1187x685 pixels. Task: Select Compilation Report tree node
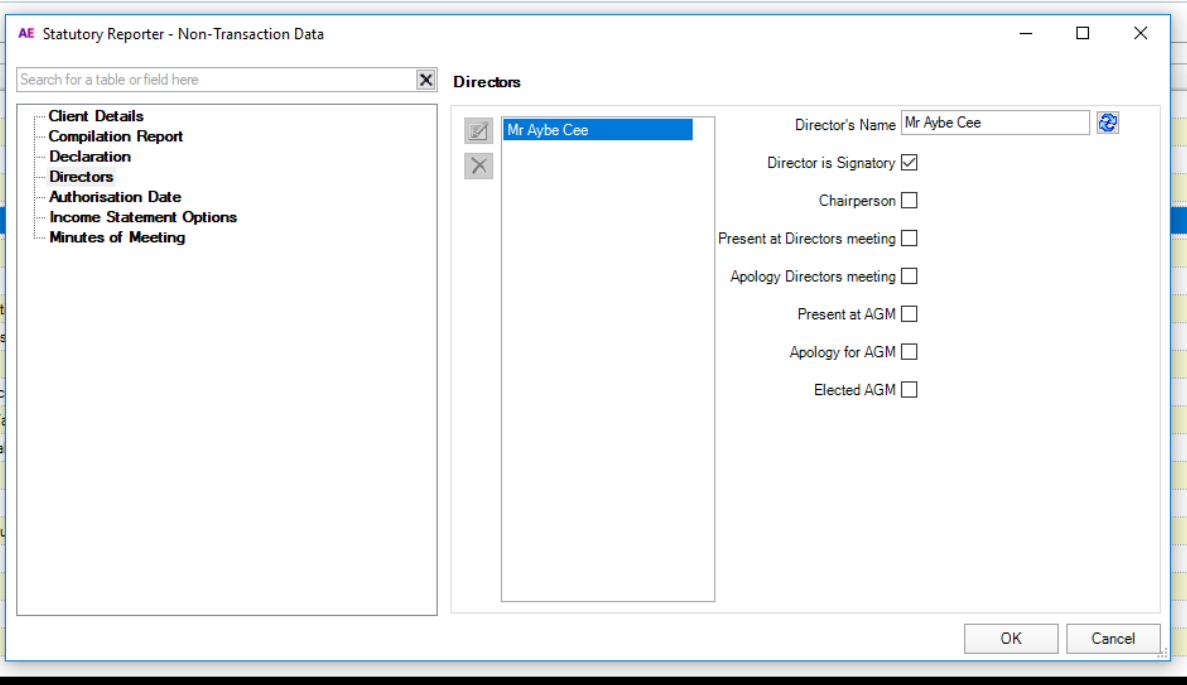click(116, 136)
